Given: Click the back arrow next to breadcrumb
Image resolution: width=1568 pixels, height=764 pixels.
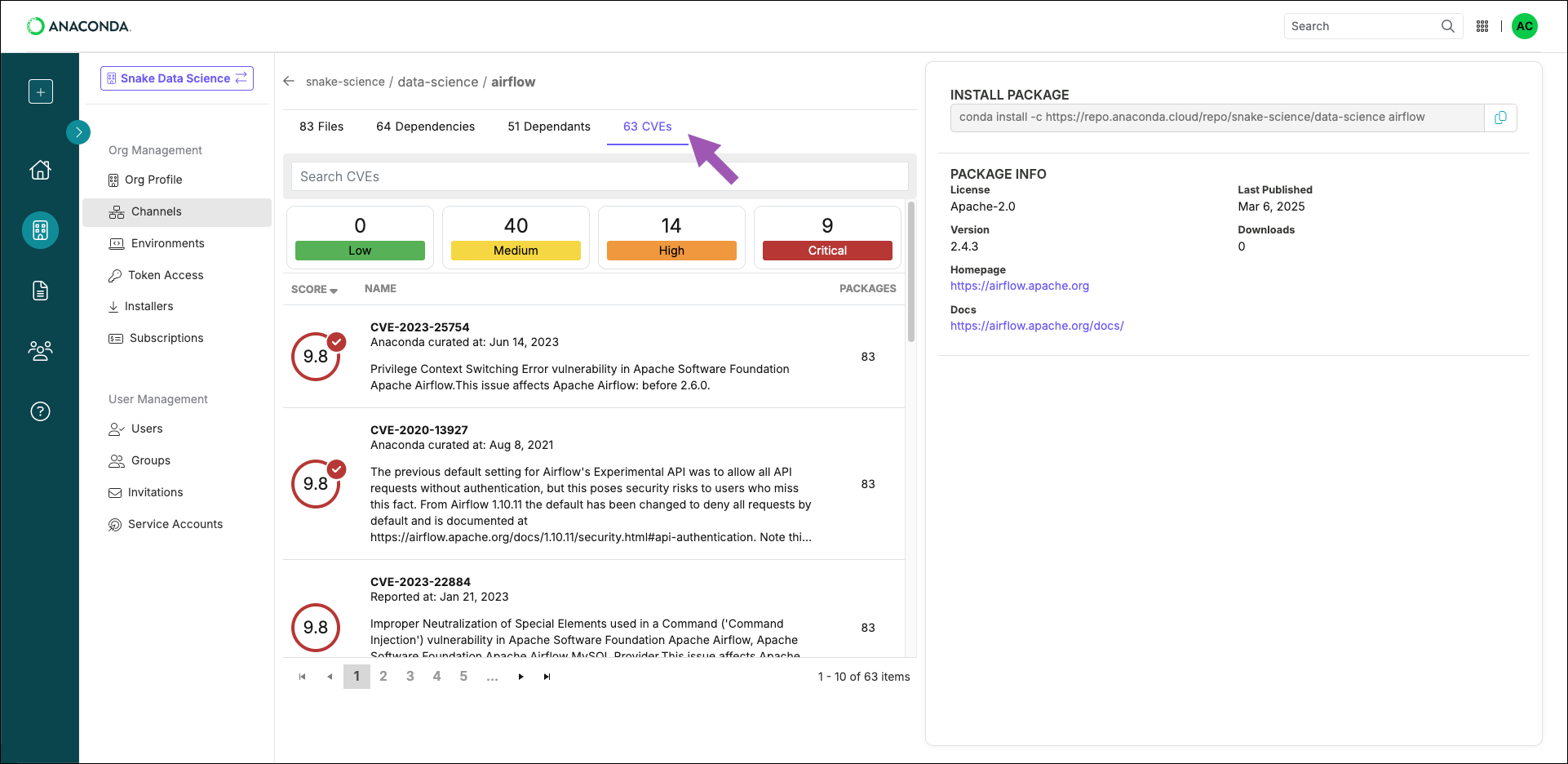Looking at the screenshot, I should point(288,82).
